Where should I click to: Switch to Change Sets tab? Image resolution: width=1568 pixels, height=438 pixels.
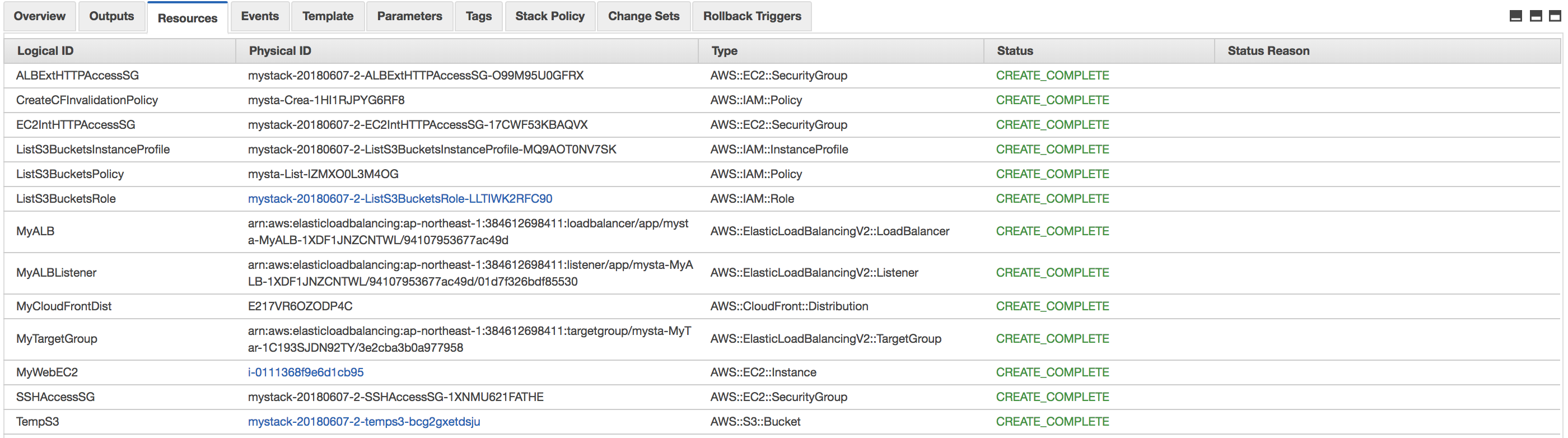tap(643, 16)
